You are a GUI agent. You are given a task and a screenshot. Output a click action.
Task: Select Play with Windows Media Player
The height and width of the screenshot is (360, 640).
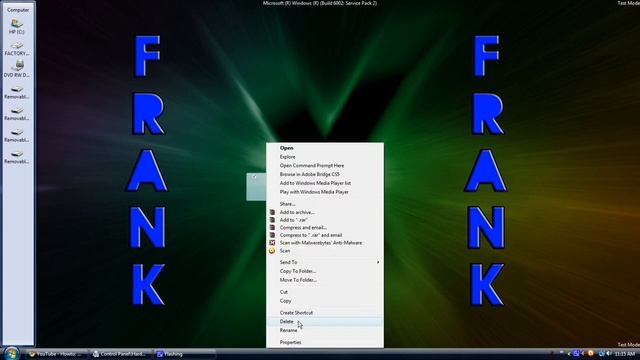tap(324, 192)
